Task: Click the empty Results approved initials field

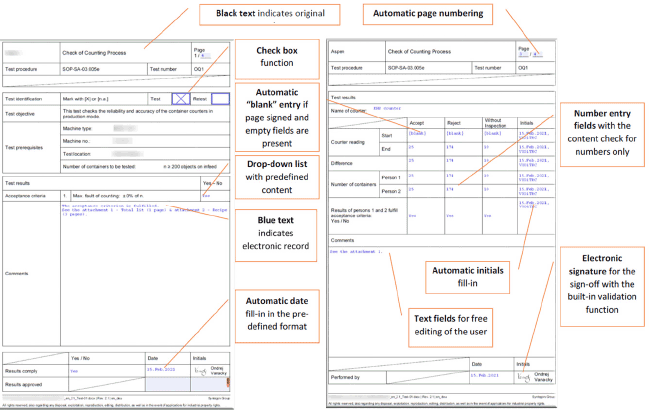Action: [210, 384]
